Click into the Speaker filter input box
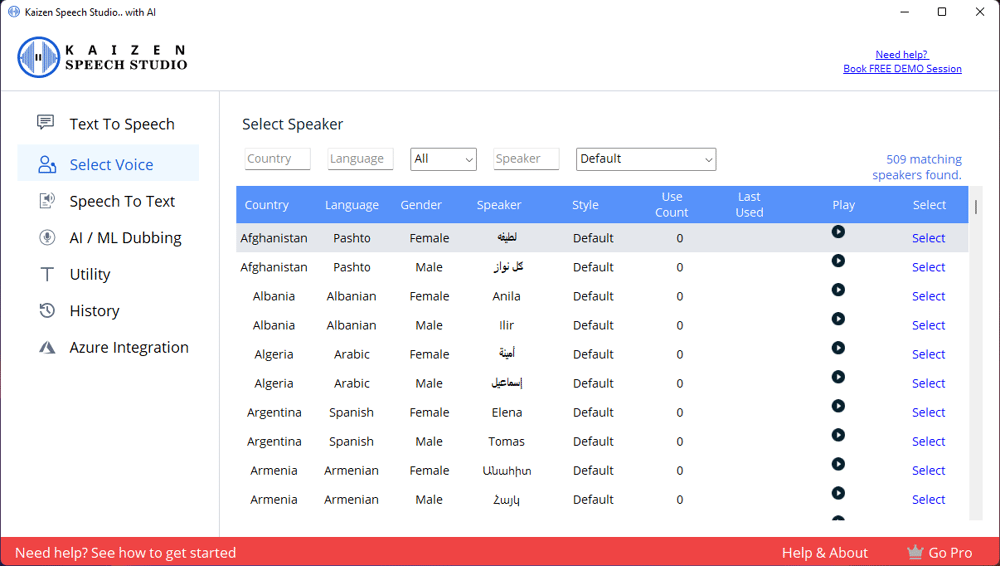Image resolution: width=1000 pixels, height=566 pixels. (x=526, y=159)
